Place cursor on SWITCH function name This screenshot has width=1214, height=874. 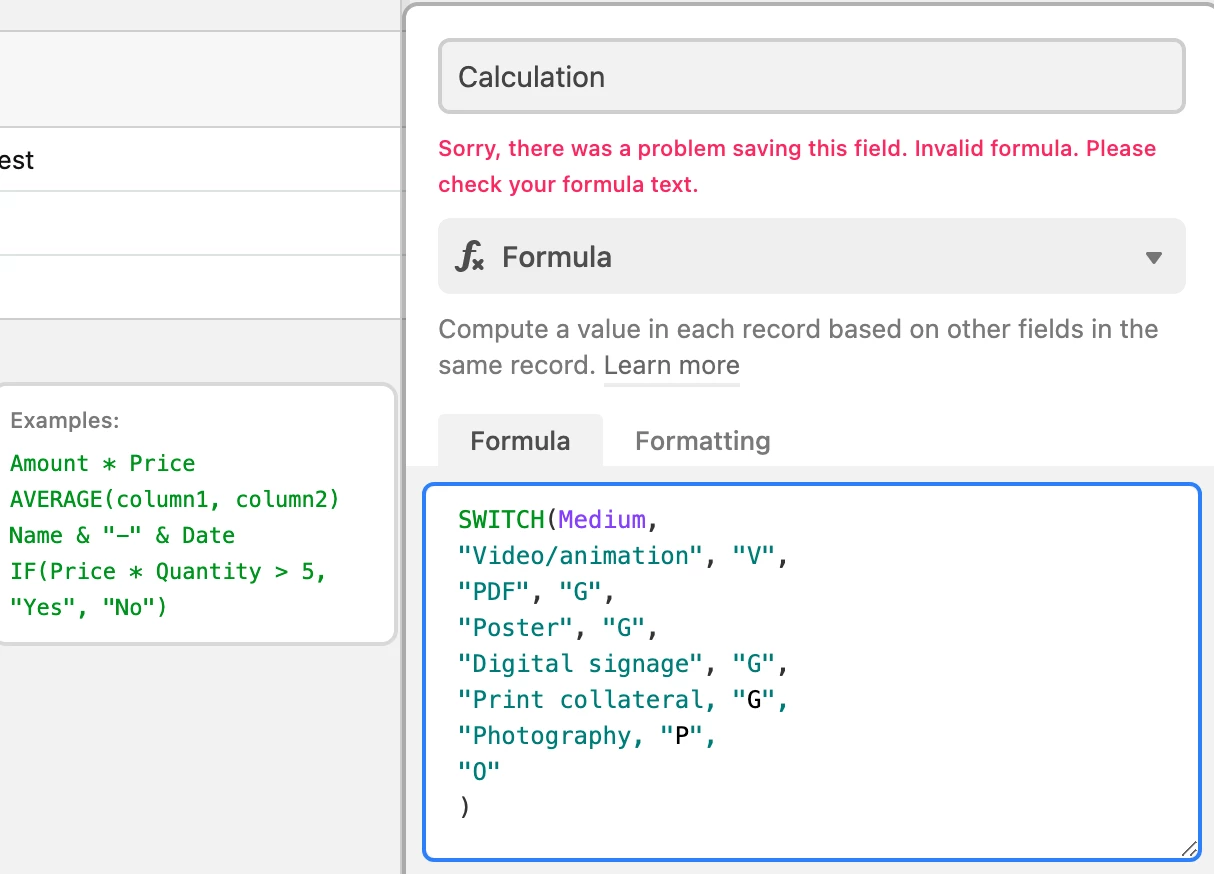pyautogui.click(x=500, y=520)
